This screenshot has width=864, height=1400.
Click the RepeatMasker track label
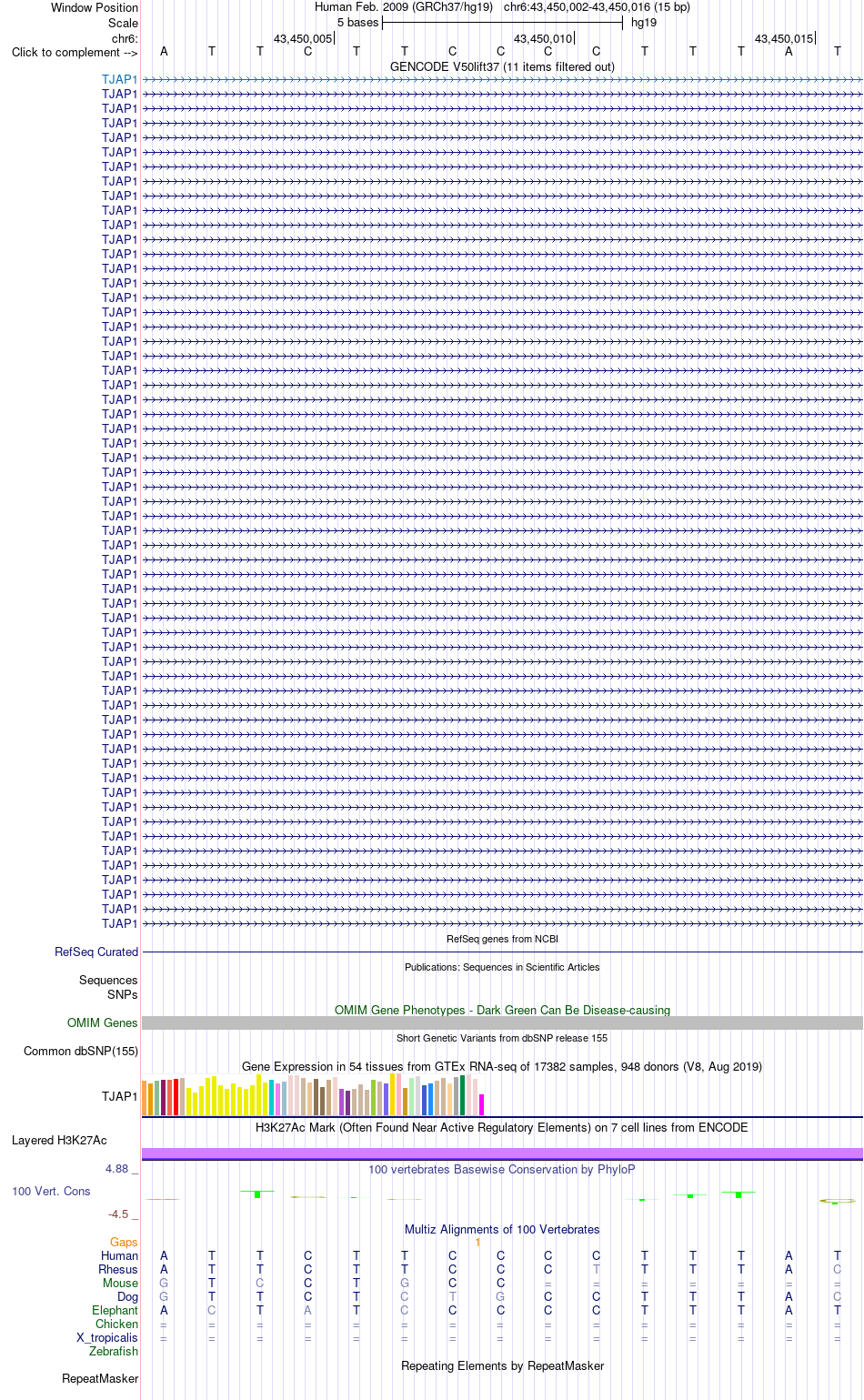(x=100, y=1378)
